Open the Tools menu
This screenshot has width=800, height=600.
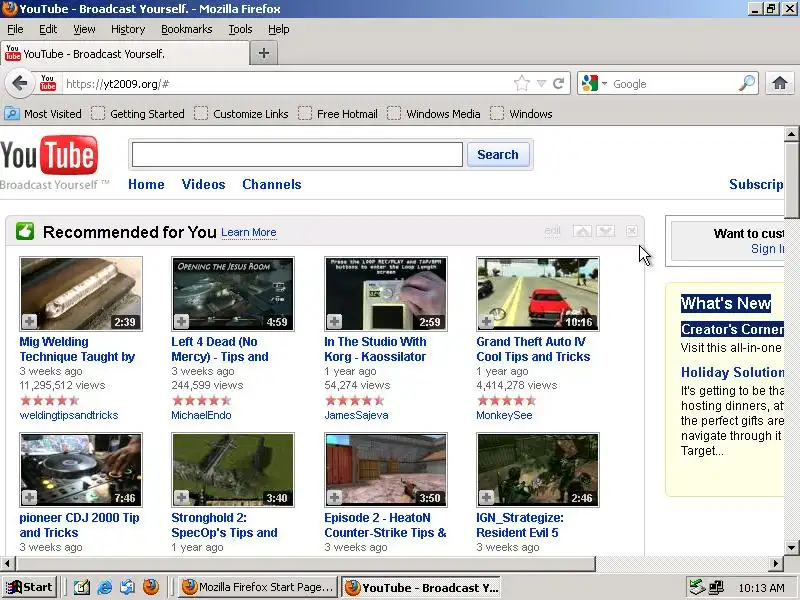[240, 29]
